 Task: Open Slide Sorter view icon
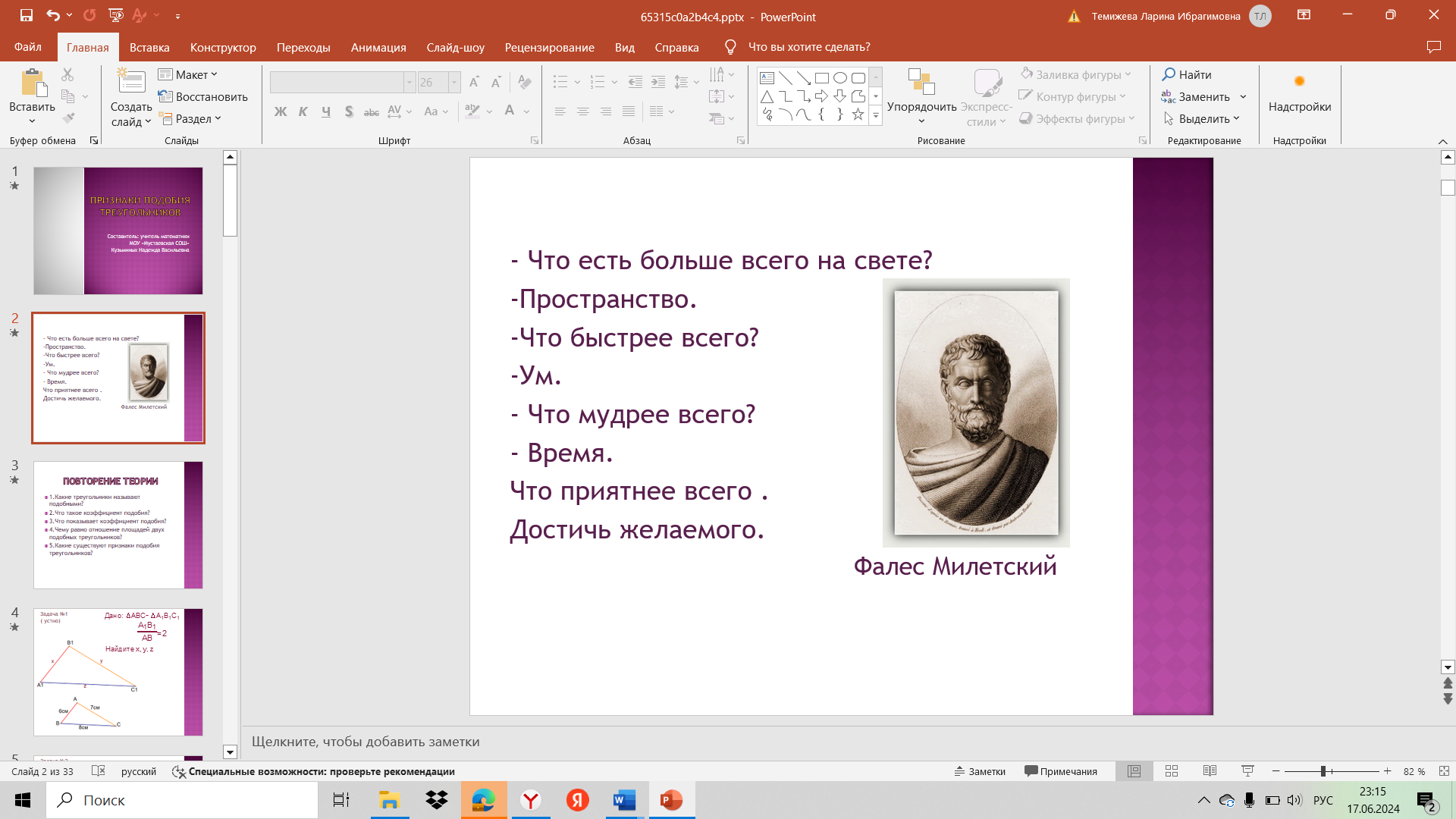point(1172,771)
